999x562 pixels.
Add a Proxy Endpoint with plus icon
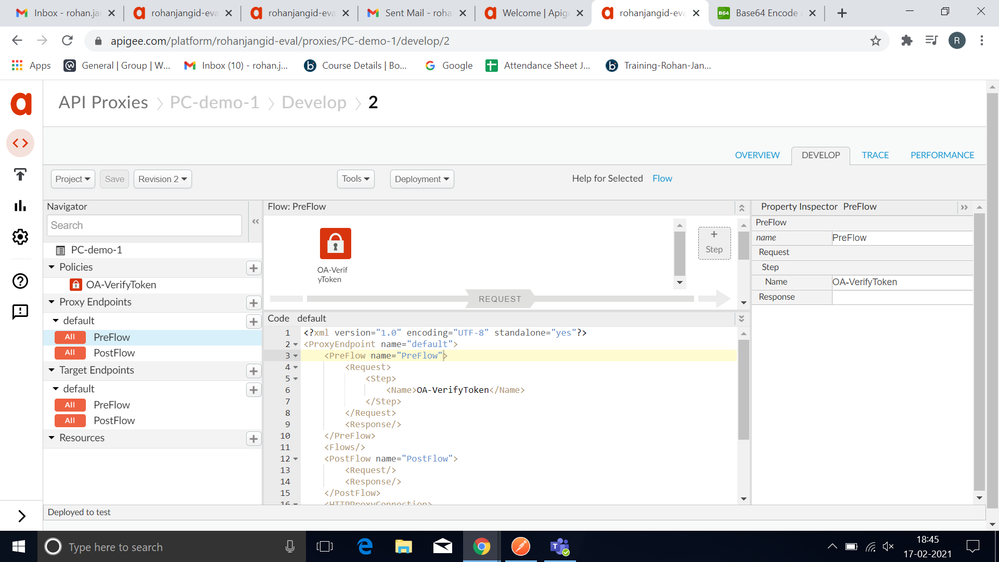pyautogui.click(x=254, y=303)
